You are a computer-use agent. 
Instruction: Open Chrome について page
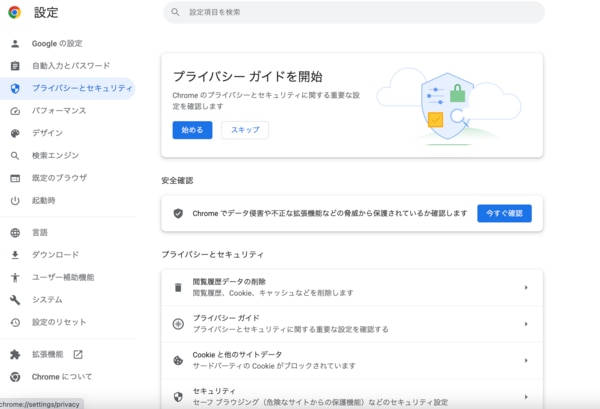[62, 377]
